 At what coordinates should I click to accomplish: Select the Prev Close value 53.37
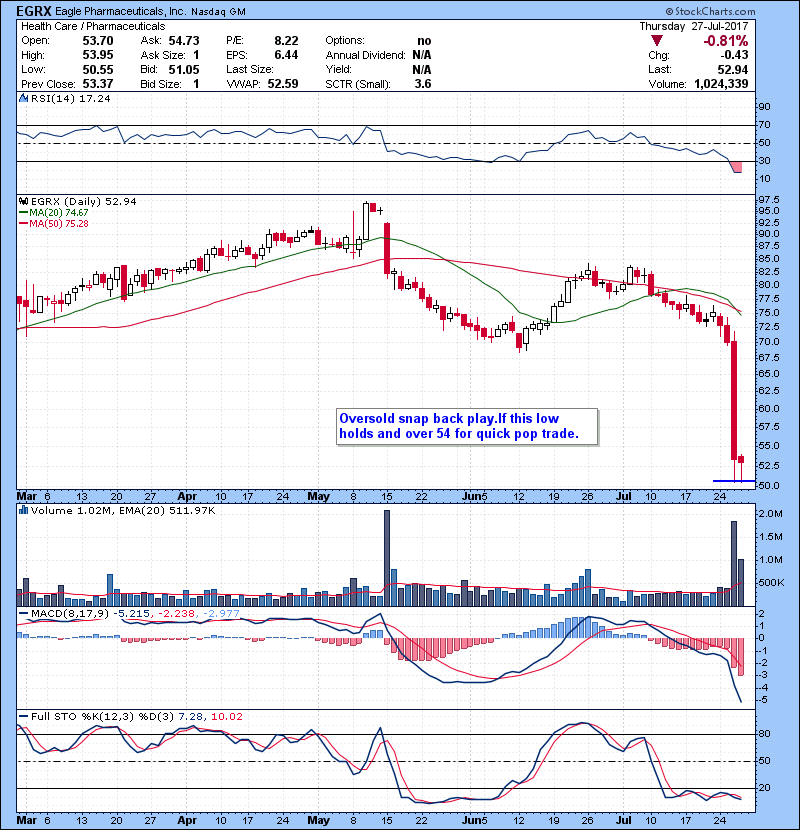click(x=98, y=84)
